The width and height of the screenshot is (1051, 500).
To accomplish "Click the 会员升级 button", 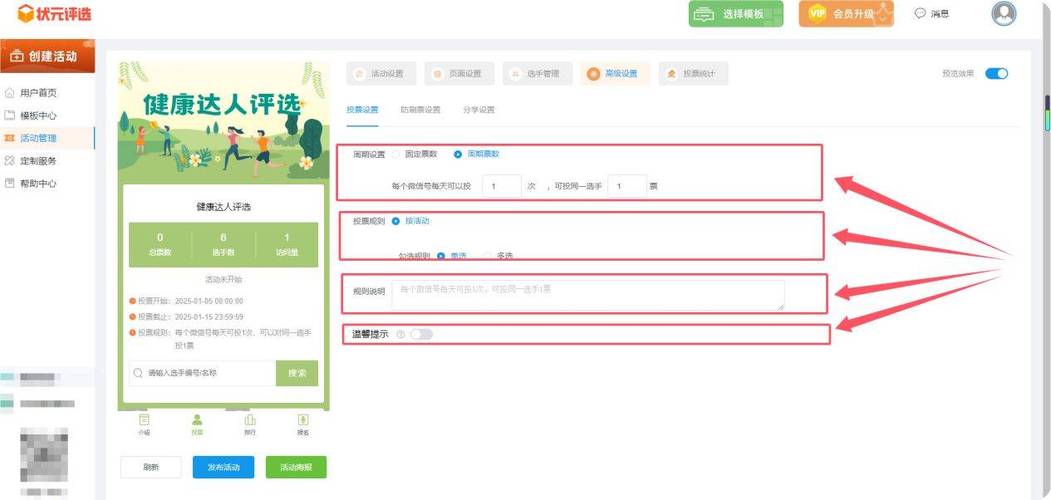I will (846, 13).
